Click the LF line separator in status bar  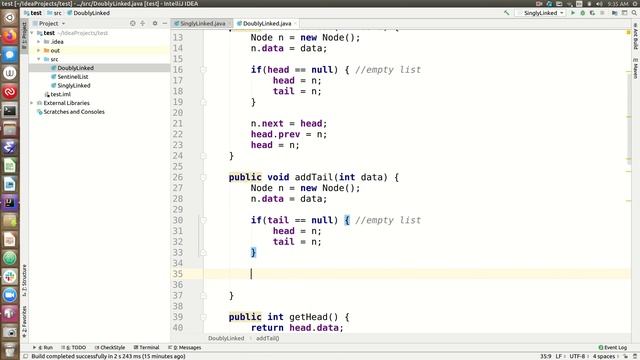(559, 356)
